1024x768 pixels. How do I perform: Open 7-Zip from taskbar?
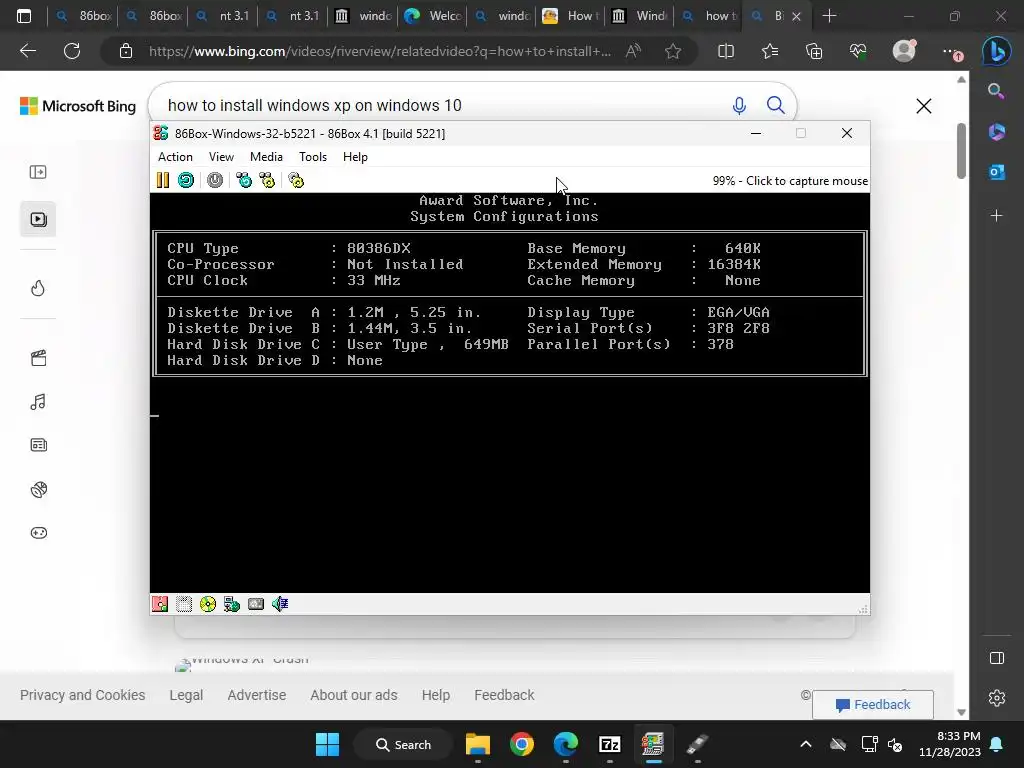609,744
